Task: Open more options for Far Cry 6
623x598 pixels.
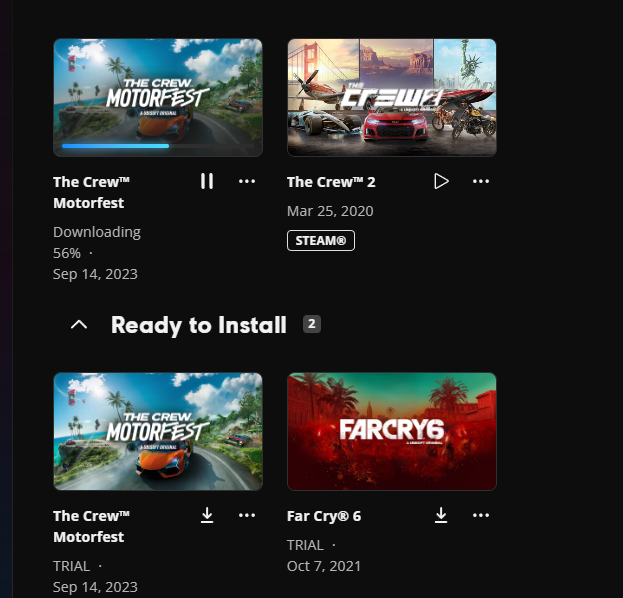Action: 481,515
